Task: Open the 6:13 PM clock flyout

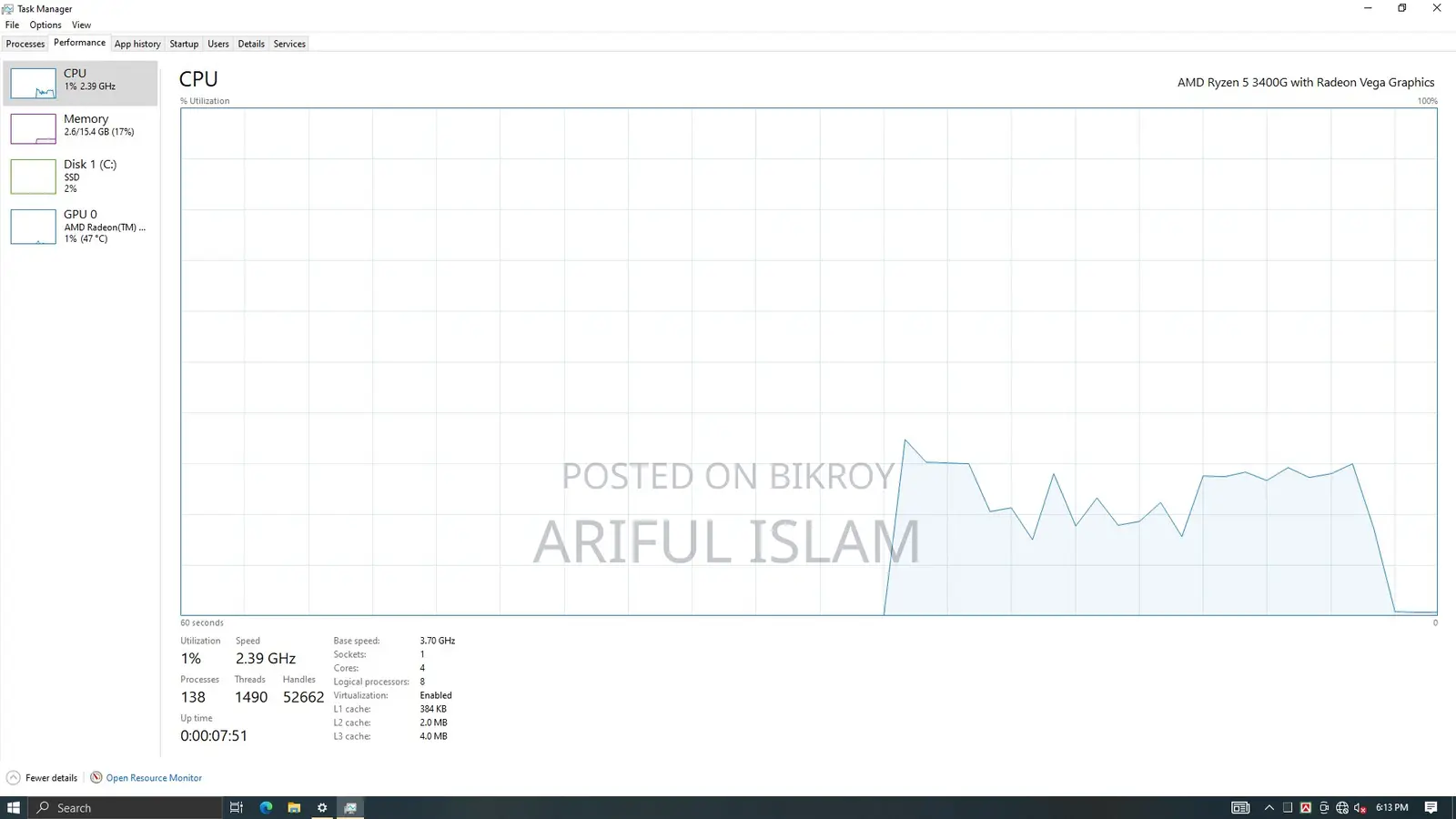Action: 1392,807
